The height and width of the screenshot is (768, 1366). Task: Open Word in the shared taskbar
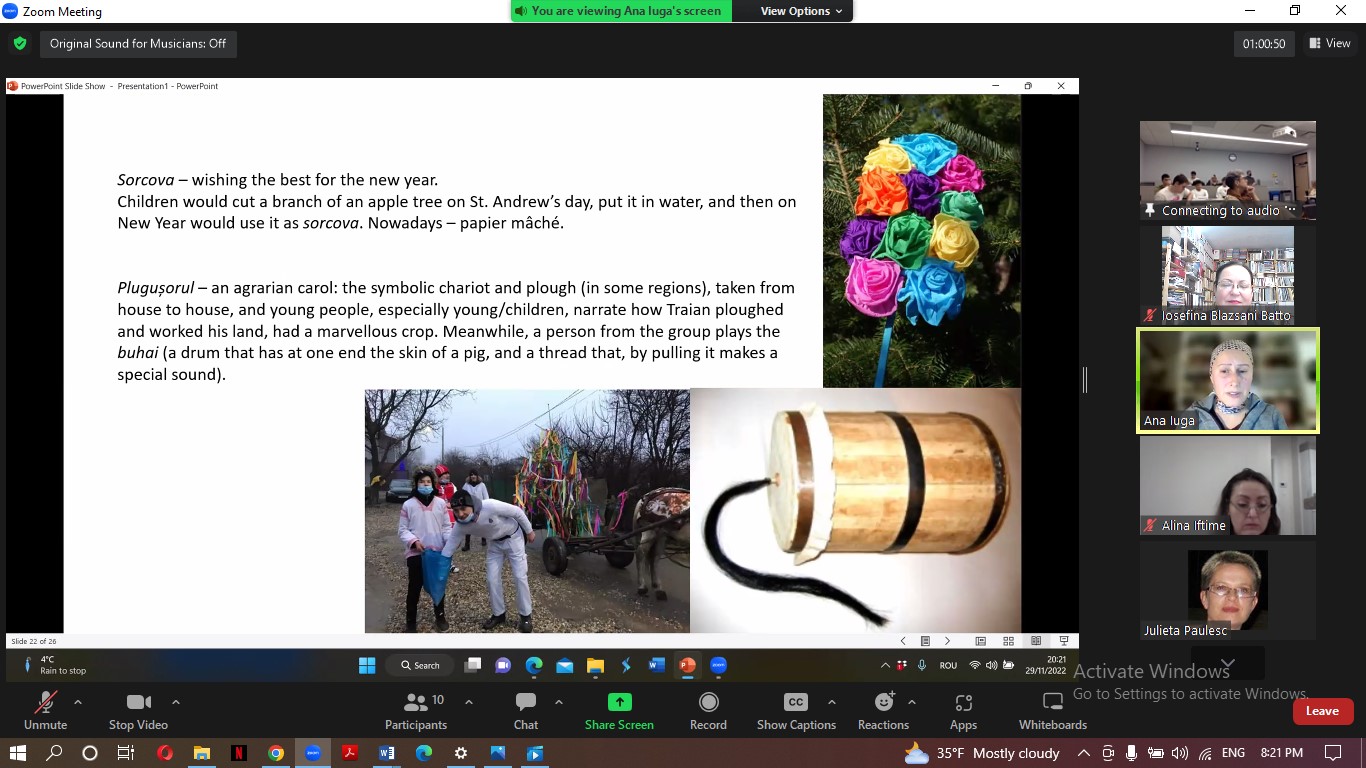tap(657, 665)
